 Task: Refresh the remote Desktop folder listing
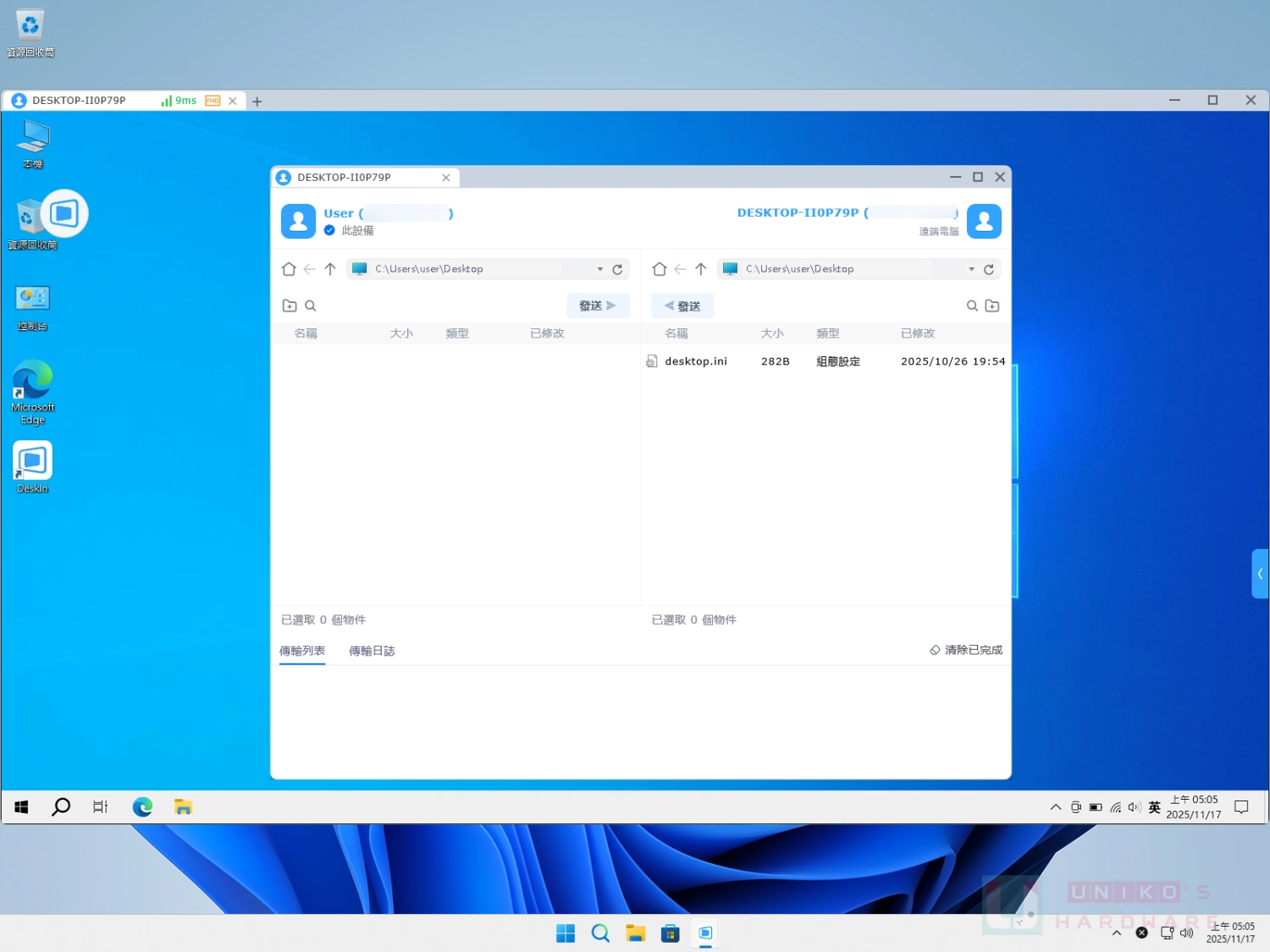point(988,269)
